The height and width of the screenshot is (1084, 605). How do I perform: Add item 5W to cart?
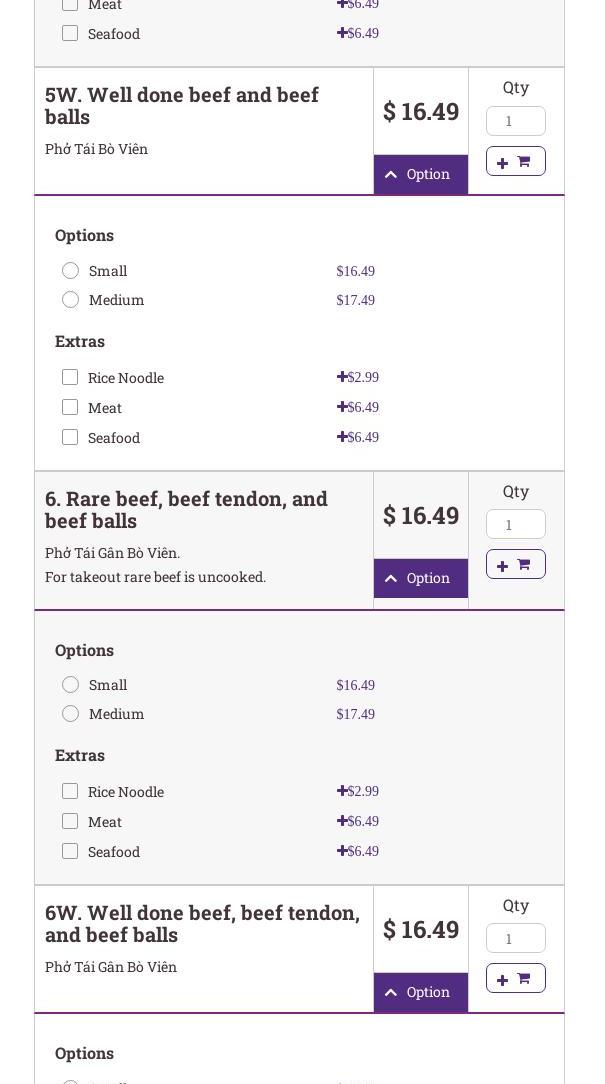(515, 161)
